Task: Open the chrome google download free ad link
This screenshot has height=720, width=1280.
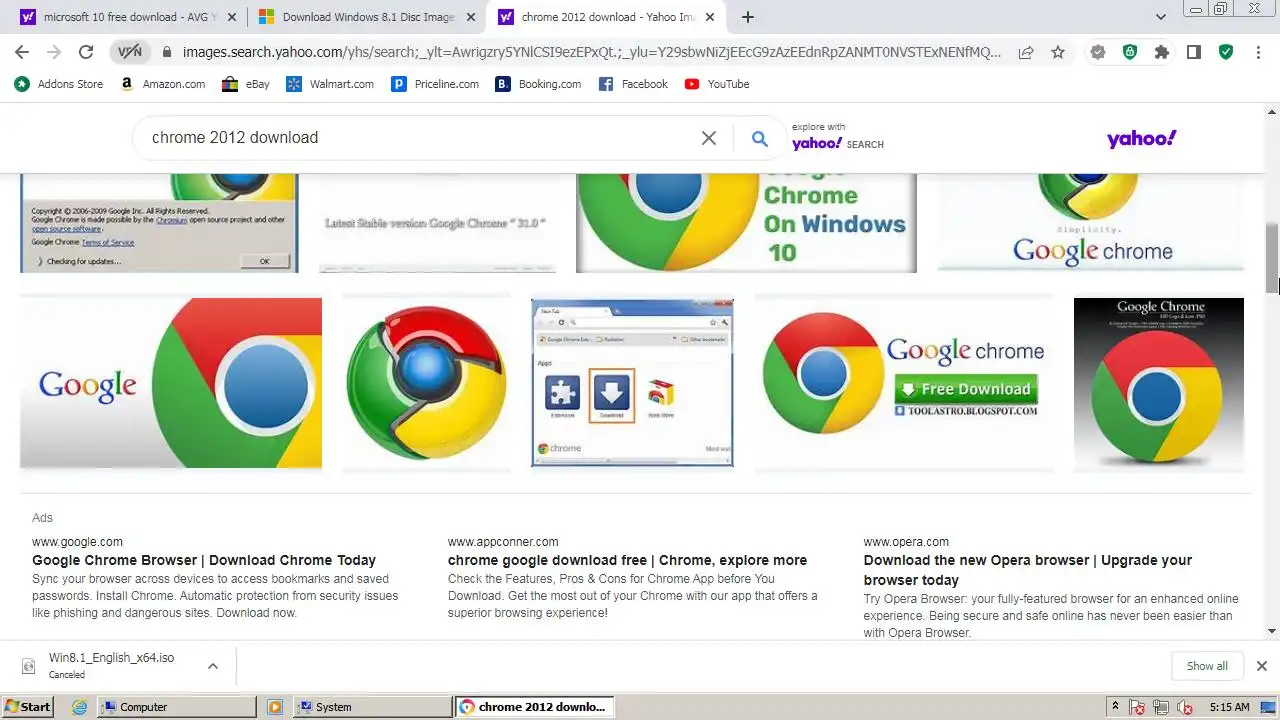Action: click(x=627, y=560)
